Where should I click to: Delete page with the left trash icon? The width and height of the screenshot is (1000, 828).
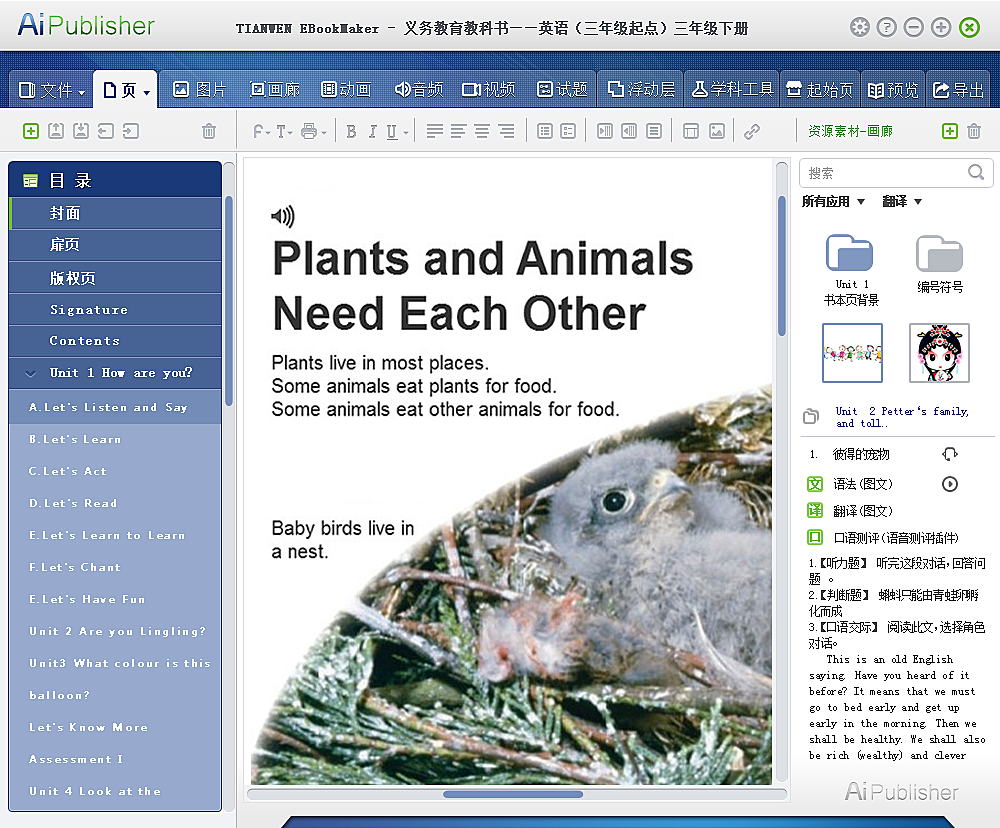[209, 131]
